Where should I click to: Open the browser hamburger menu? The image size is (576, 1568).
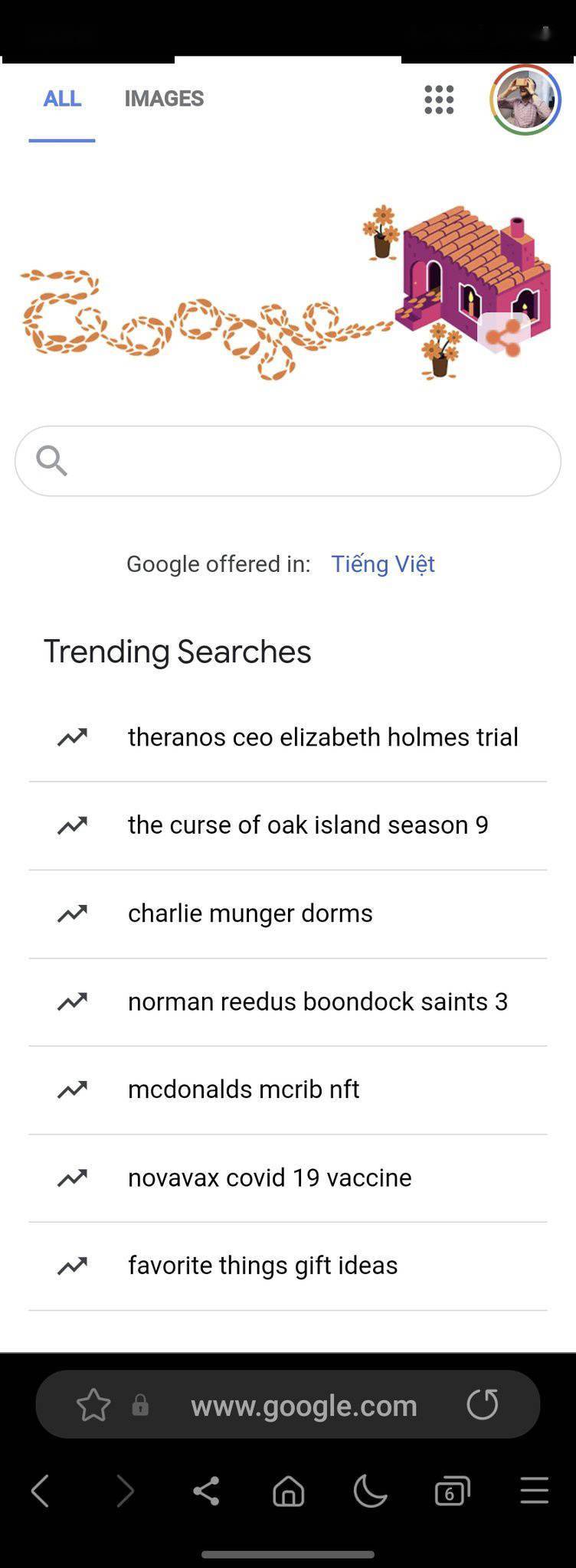pyautogui.click(x=534, y=1491)
